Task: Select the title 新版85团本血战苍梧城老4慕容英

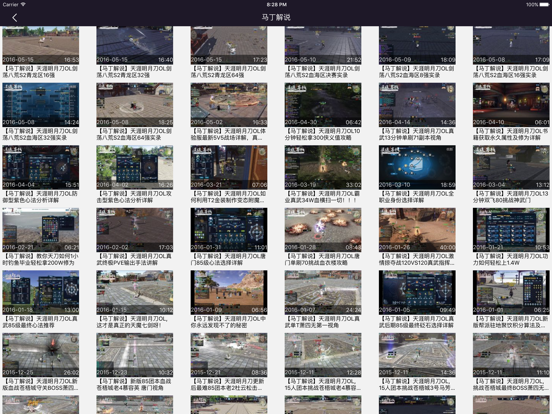Action: pos(135,384)
